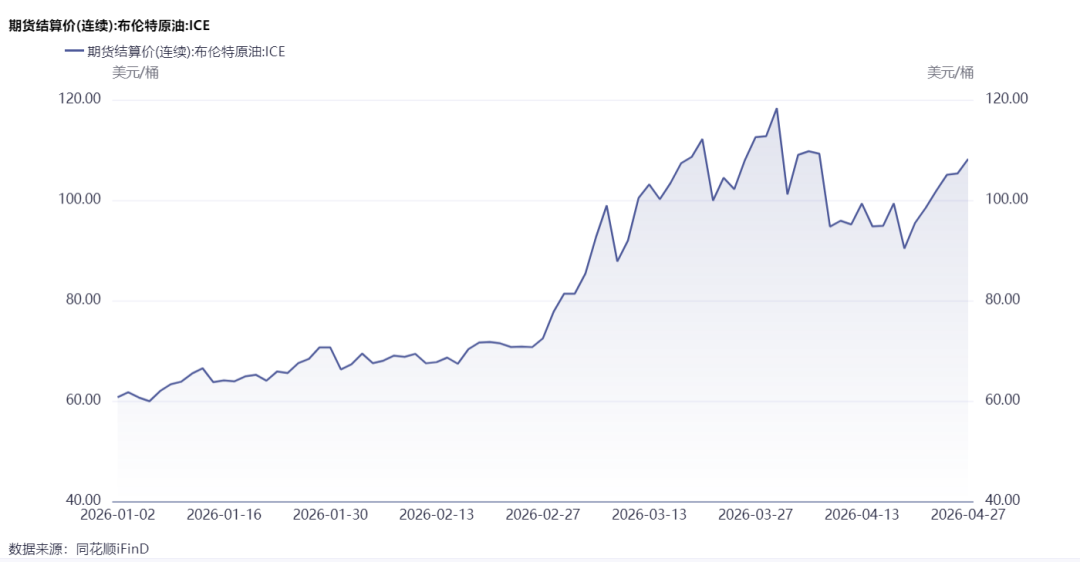Click right y-axis value 100.00
This screenshot has height=562, width=1080.
(1006, 199)
